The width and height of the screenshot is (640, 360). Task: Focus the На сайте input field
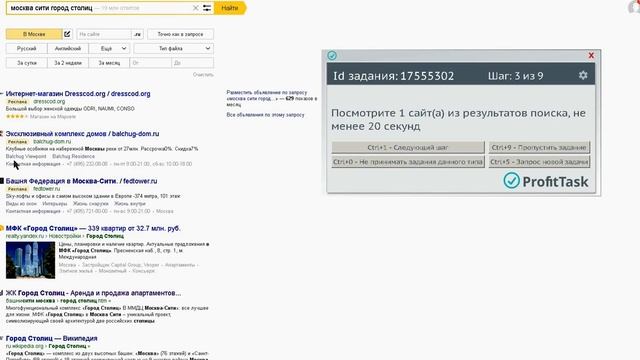[x=104, y=34]
